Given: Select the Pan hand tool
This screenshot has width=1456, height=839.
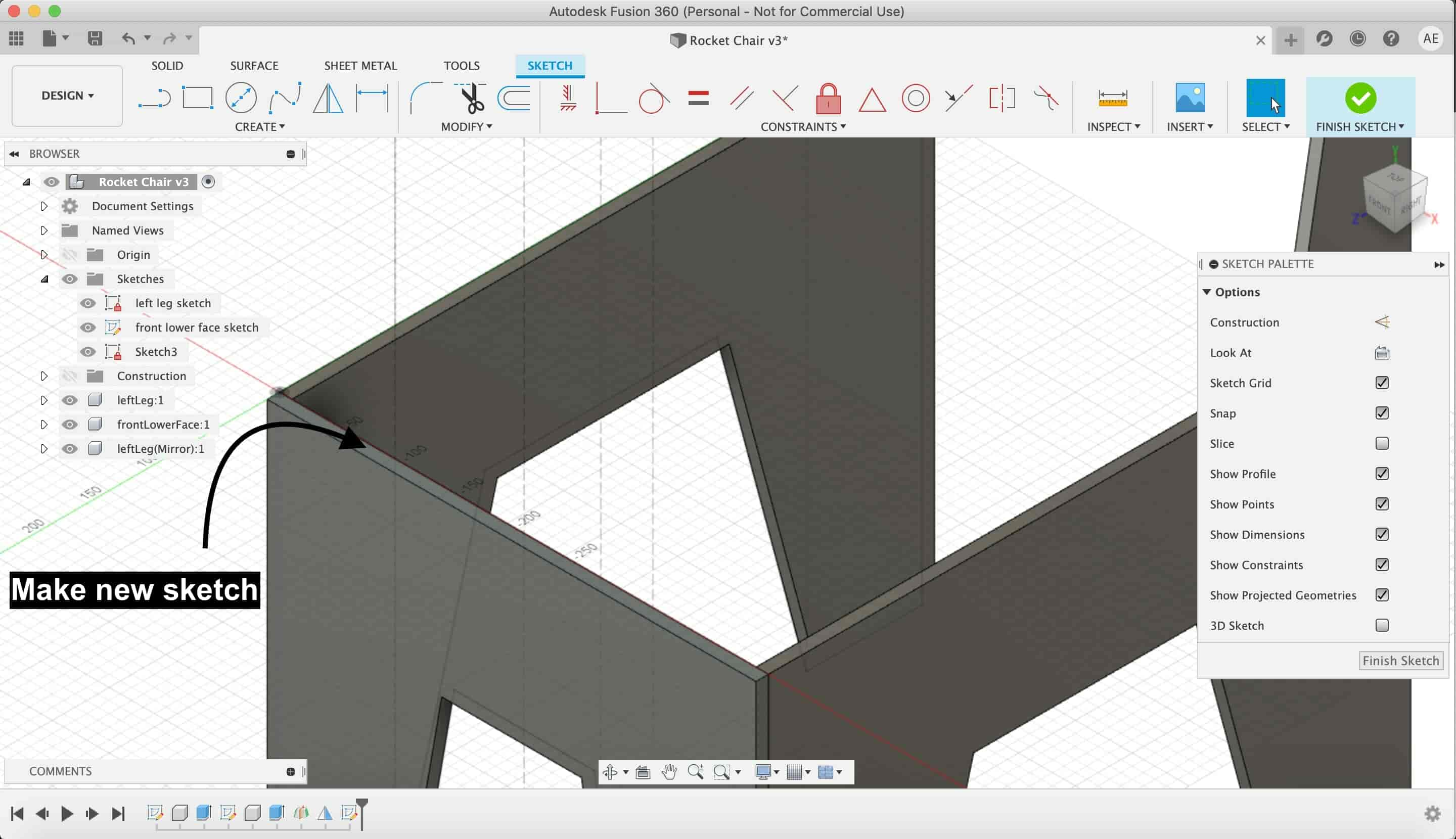Looking at the screenshot, I should point(669,772).
